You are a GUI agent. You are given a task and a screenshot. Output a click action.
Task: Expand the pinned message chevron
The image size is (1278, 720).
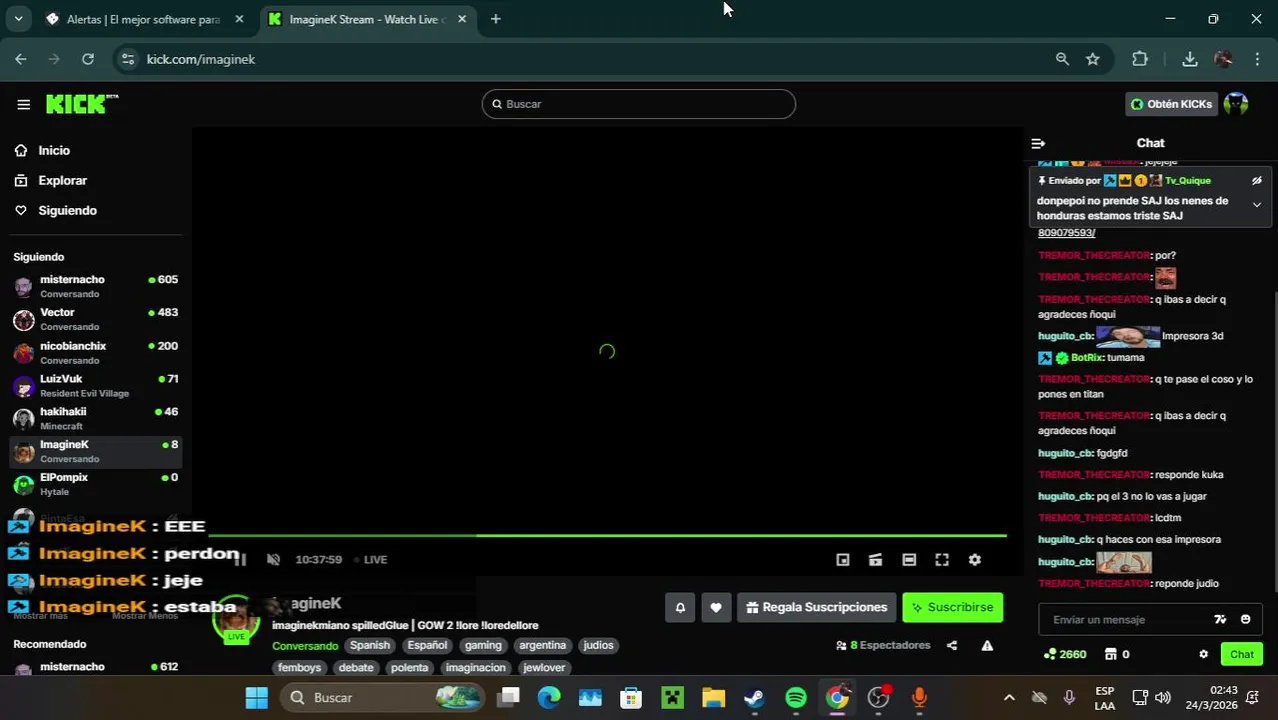click(1257, 205)
